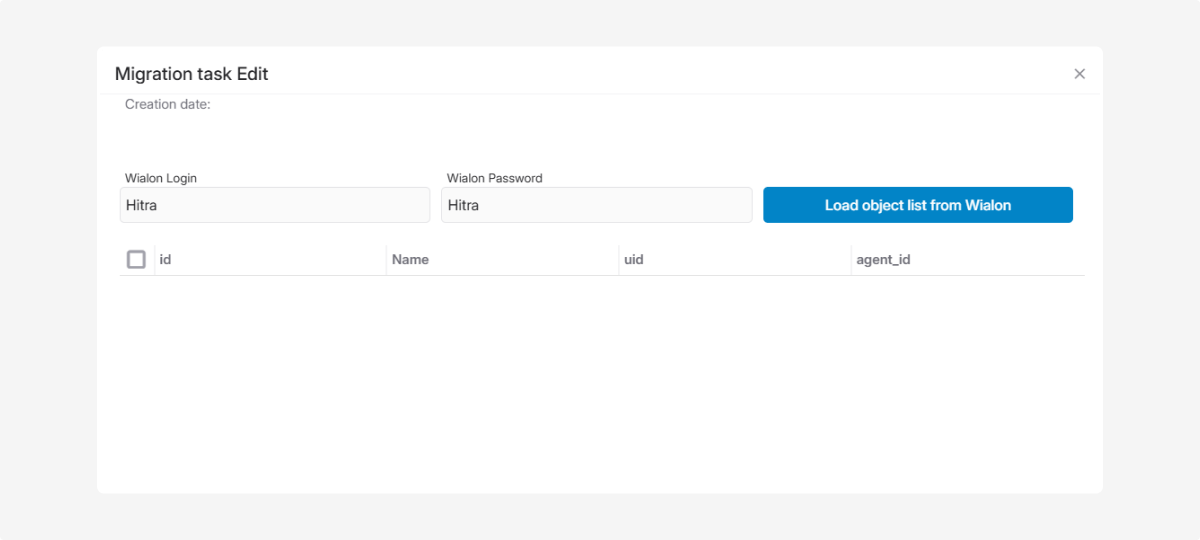The image size is (1200, 540).
Task: Click the Load object list from Wialon button
Action: [x=917, y=205]
